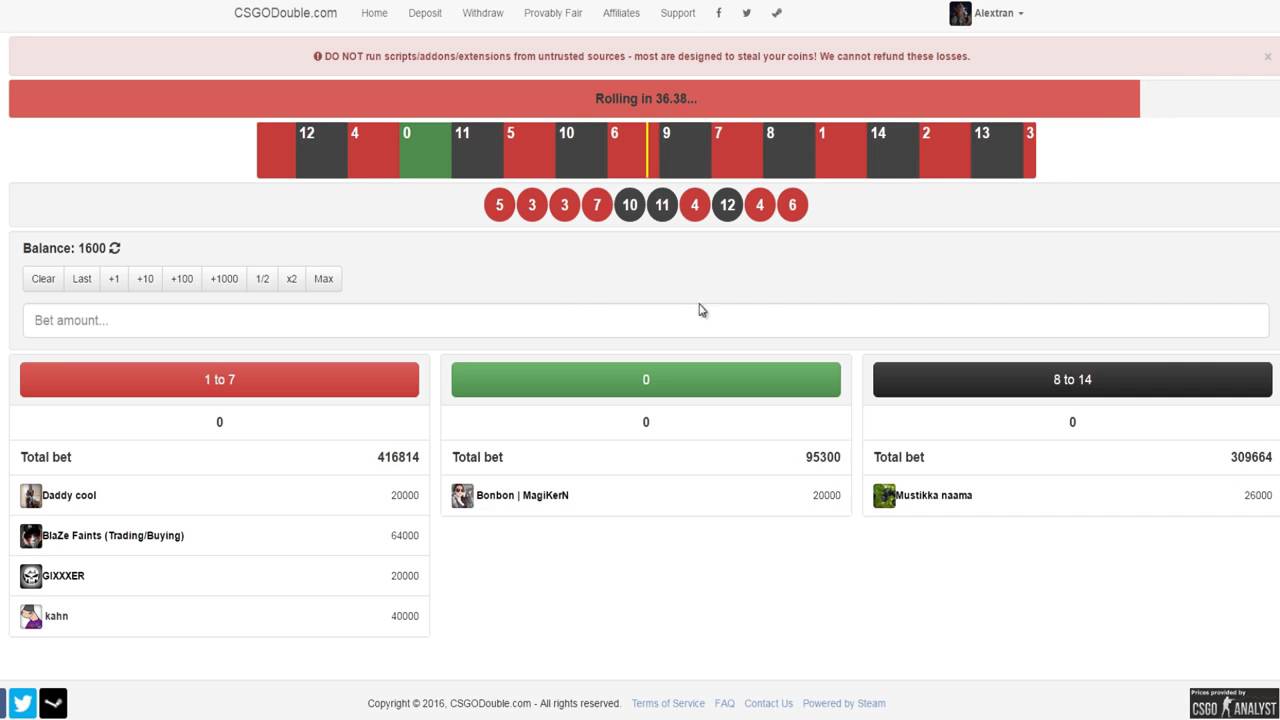Click the blue Twitter share button at bottom left
Viewport: 1280px width, 720px height.
(x=23, y=703)
